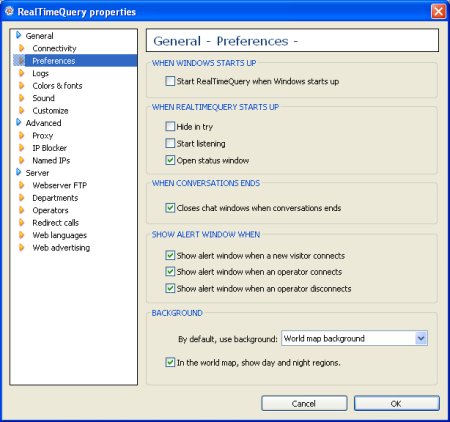Click the arrow icon next to IP Blocker
Viewport: 450px width, 422px height.
(x=21, y=148)
